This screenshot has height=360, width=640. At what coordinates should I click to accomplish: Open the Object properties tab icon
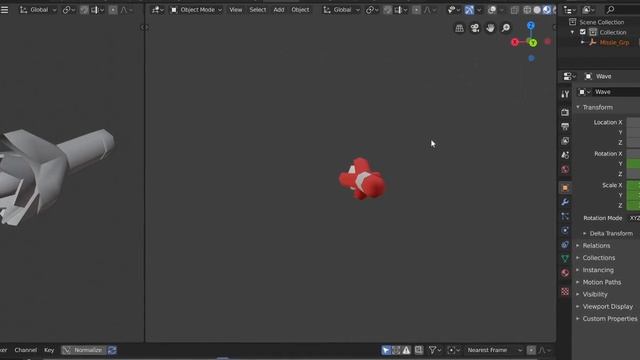tap(565, 188)
